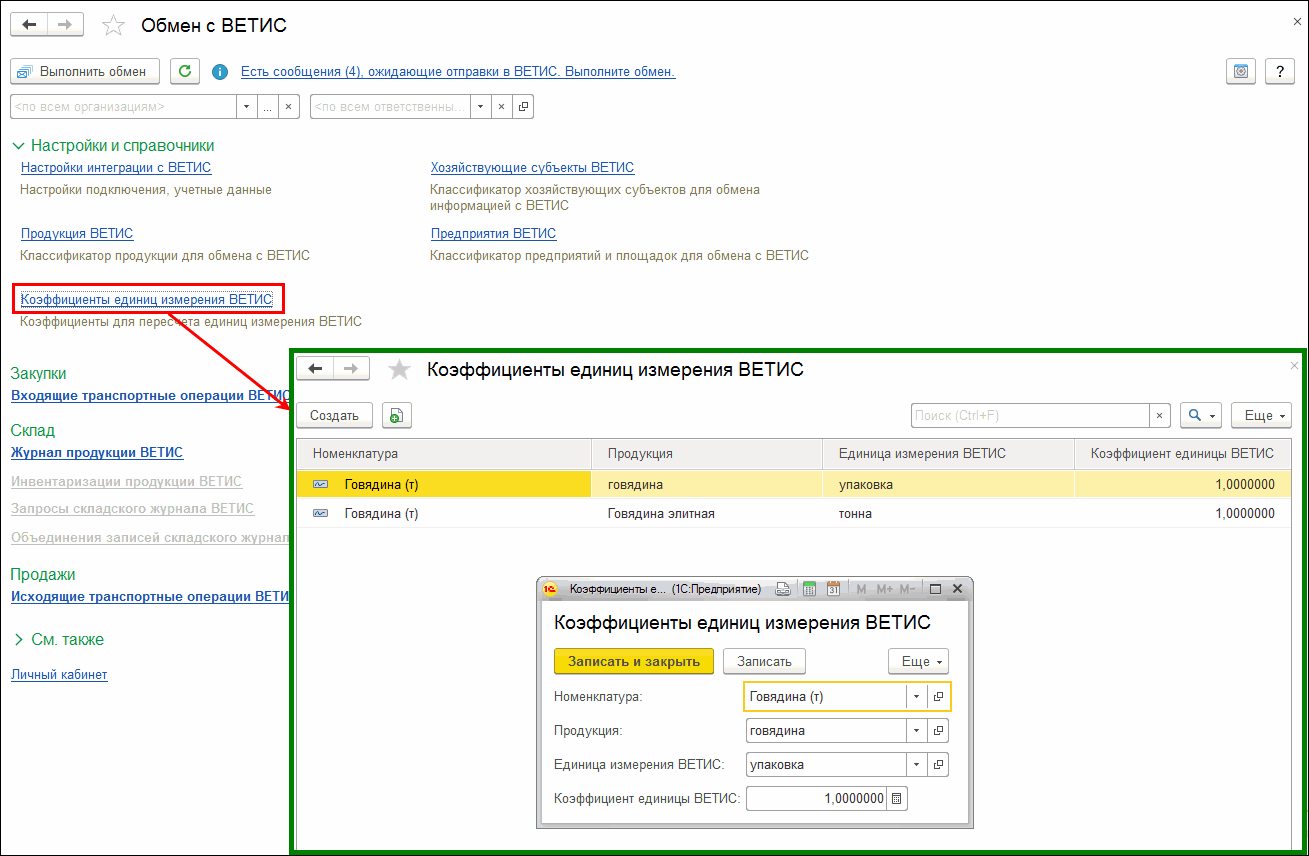Open Продукция ВЕТИС link
The height and width of the screenshot is (856, 1309).
click(x=77, y=234)
